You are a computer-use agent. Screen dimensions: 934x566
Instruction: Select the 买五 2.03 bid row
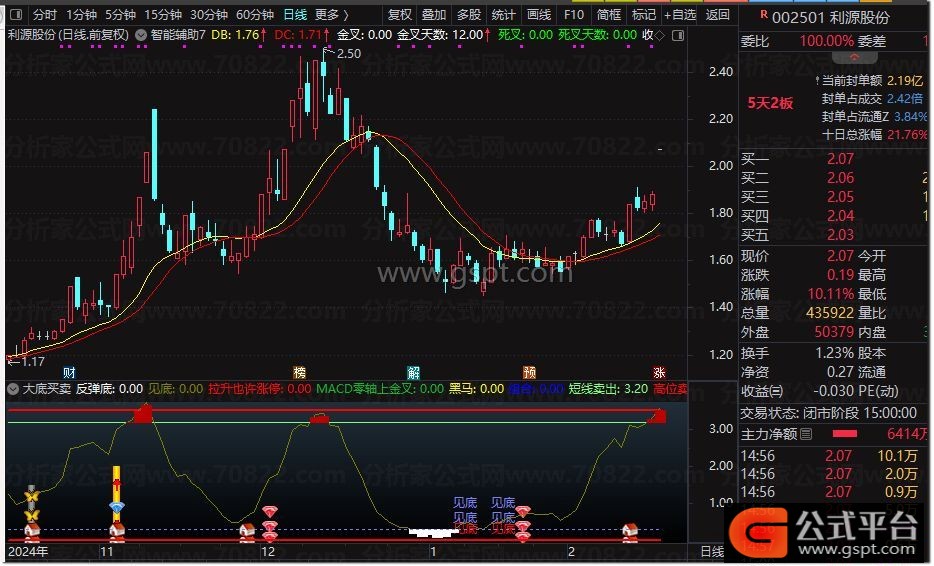(835, 235)
